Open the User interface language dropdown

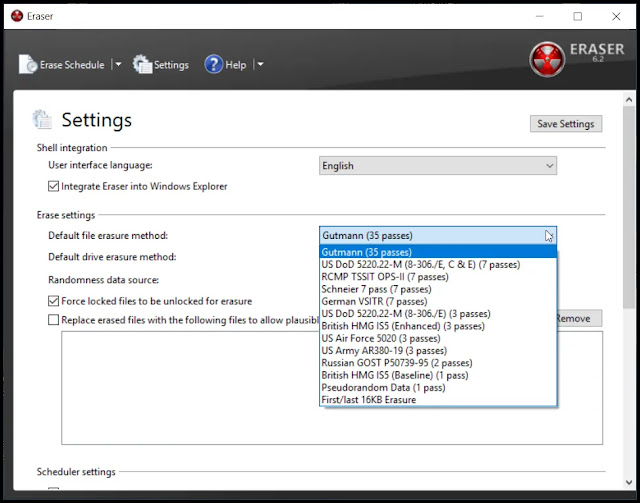click(x=438, y=166)
